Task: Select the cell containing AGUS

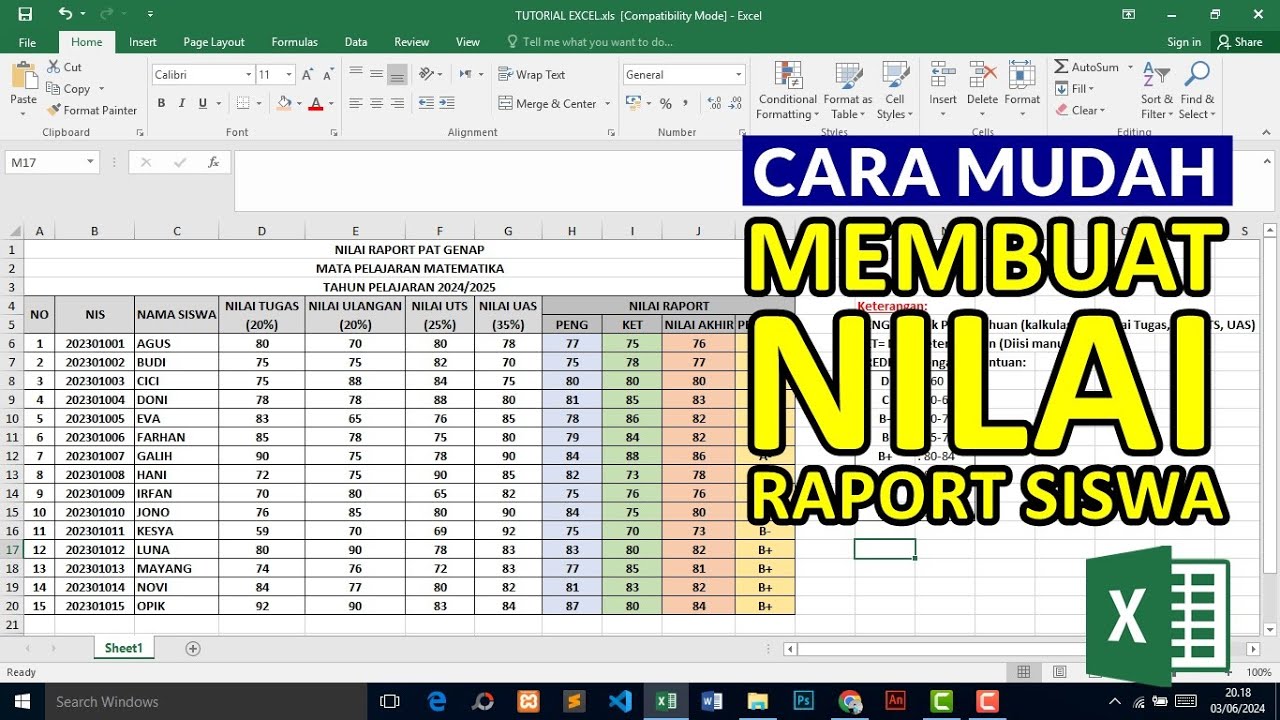Action: click(177, 343)
